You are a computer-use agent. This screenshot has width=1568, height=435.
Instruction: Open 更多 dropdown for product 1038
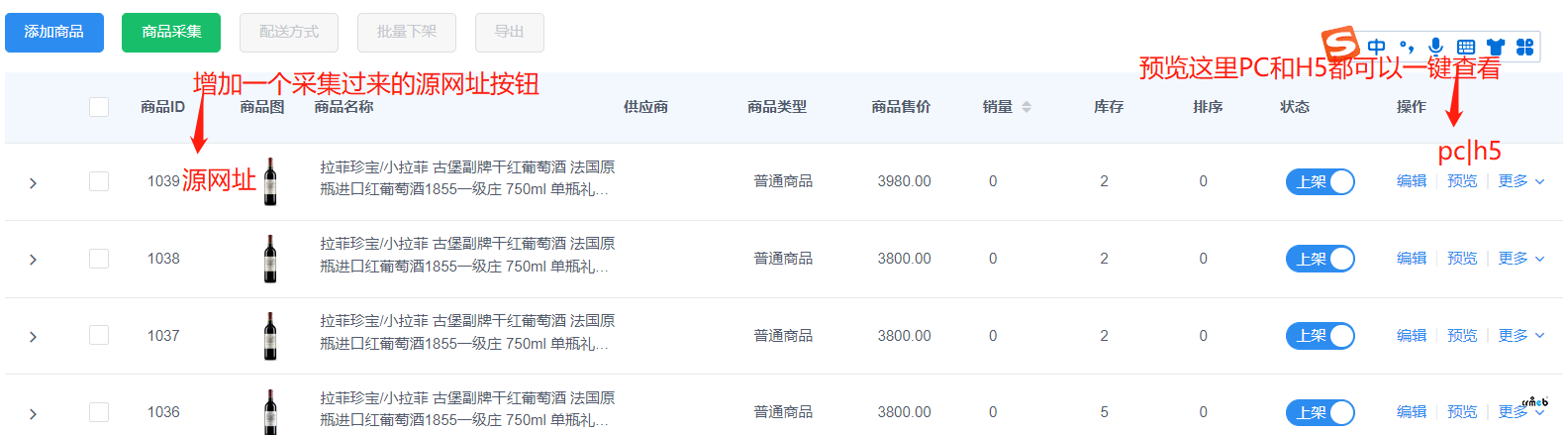1520,259
